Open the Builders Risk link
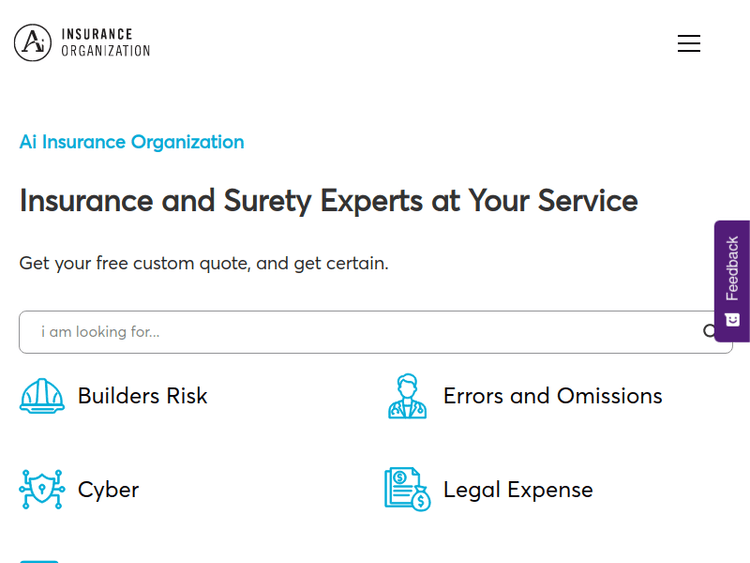The image size is (750, 563). coord(142,396)
